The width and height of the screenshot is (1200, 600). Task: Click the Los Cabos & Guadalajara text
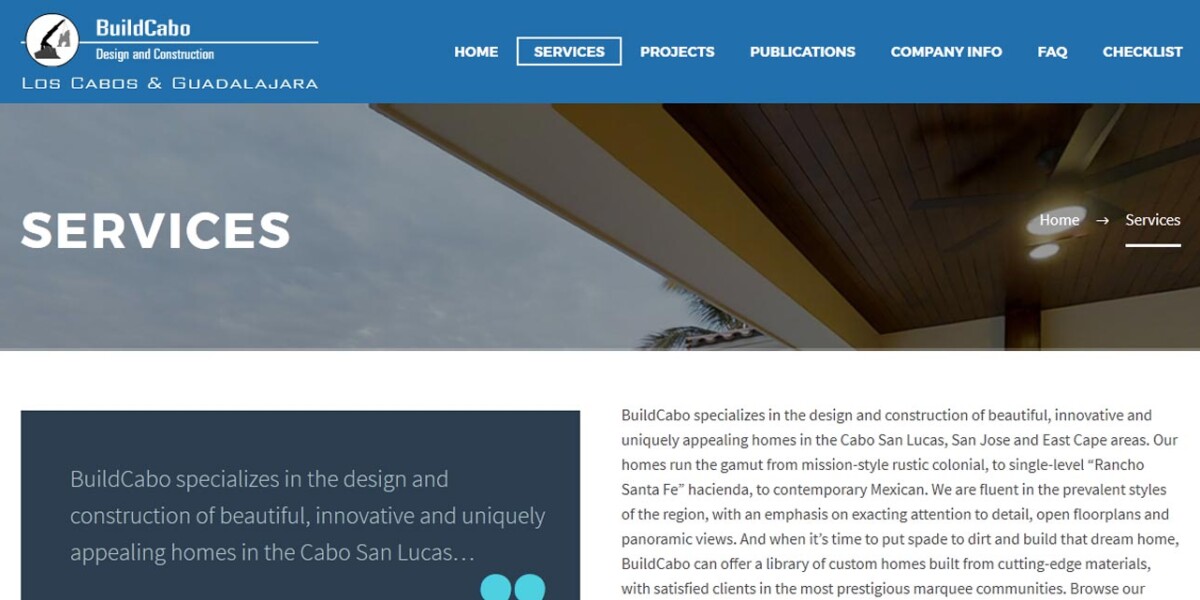pyautogui.click(x=170, y=83)
